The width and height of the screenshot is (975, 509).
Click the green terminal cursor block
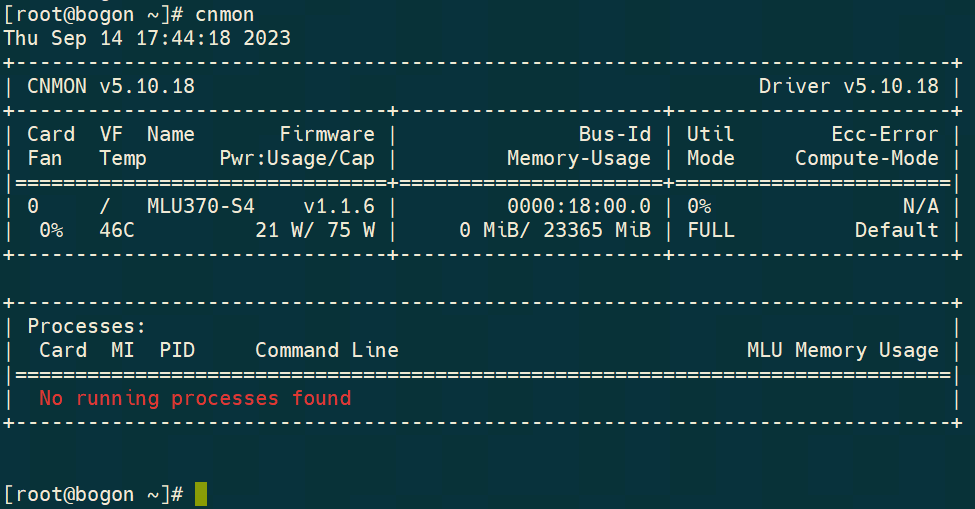point(201,494)
